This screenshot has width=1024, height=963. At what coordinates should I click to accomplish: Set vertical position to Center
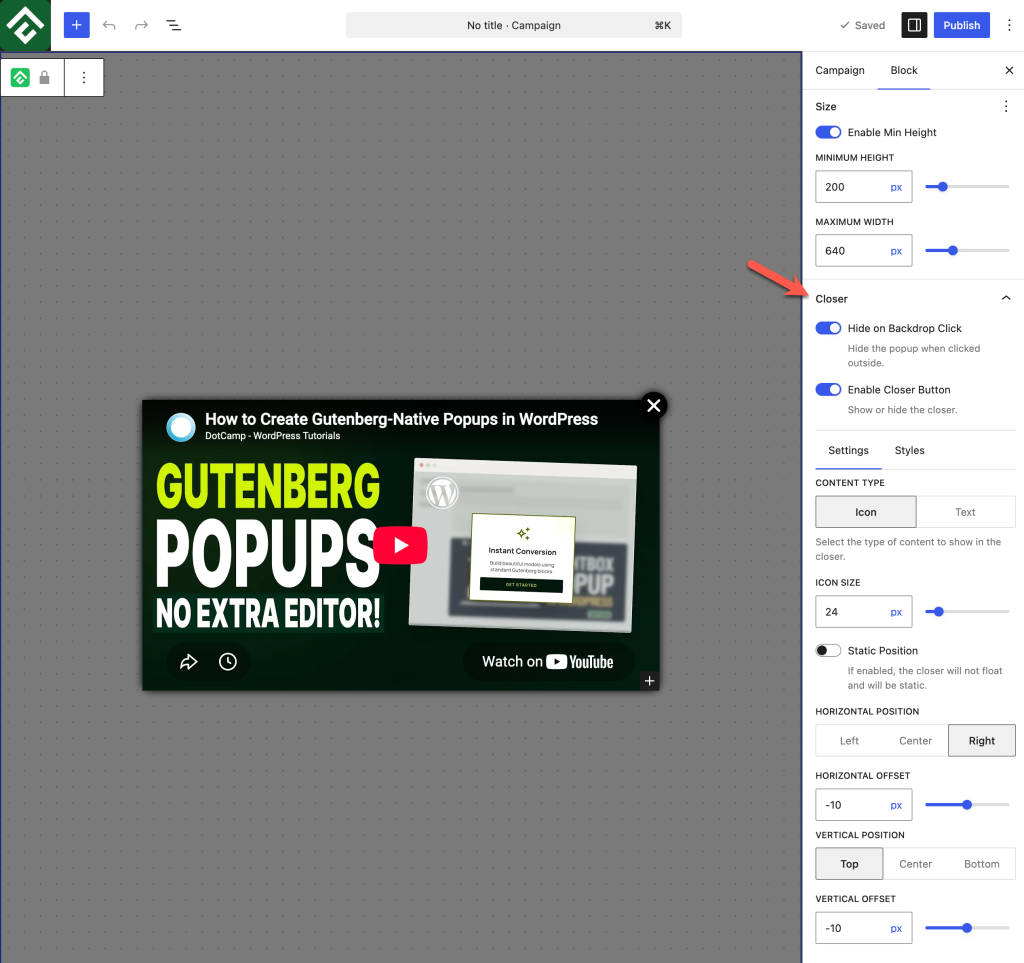(x=915, y=864)
